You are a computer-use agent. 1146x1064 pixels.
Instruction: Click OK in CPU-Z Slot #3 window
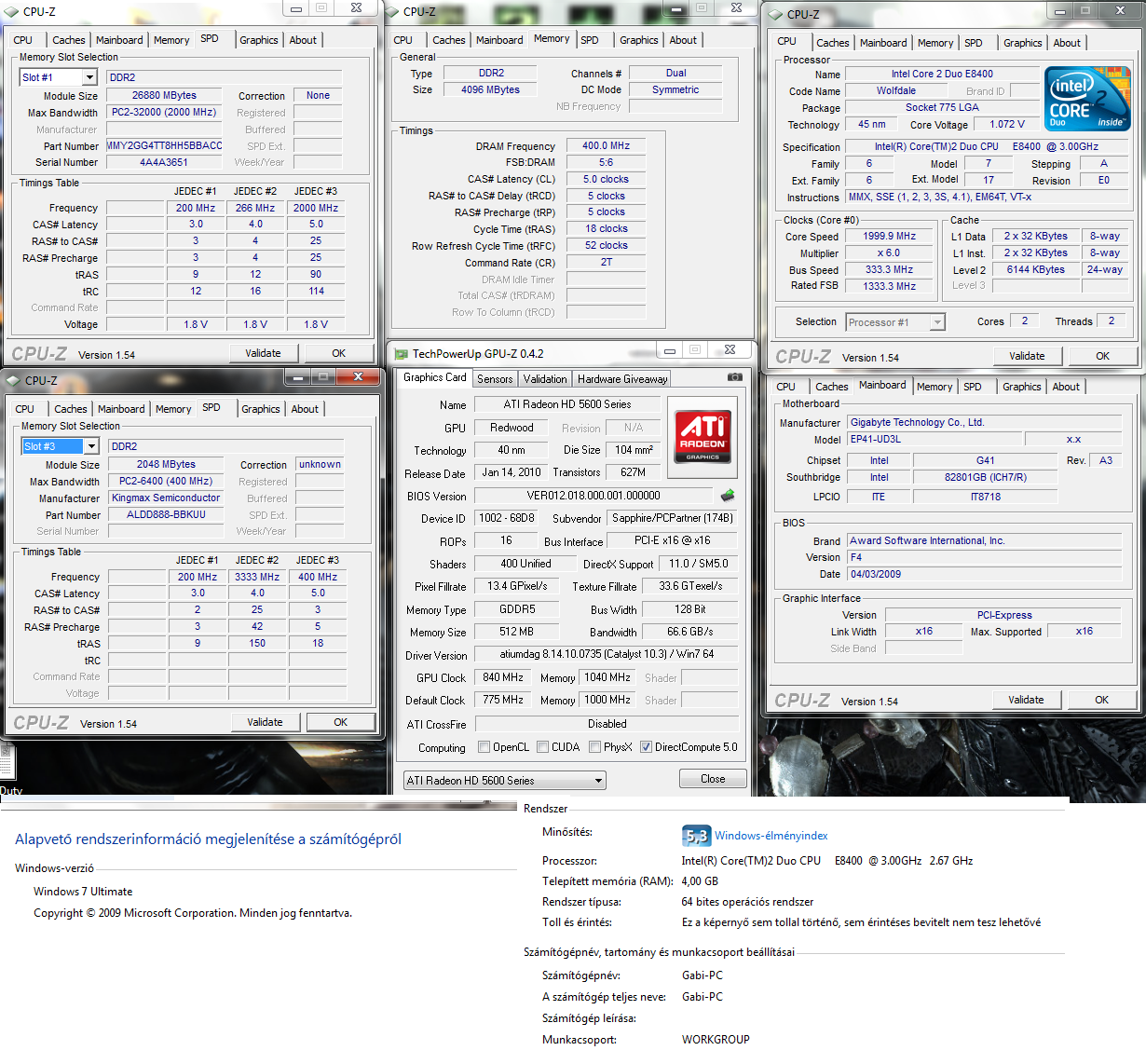coord(340,722)
